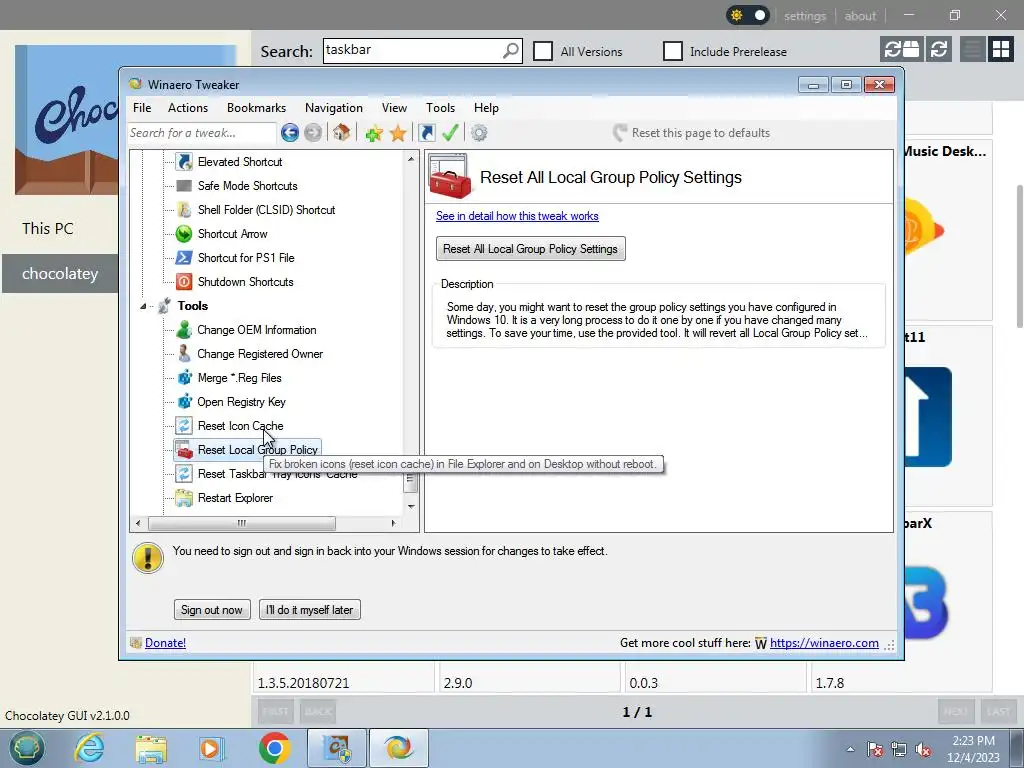
Task: Open 'See in detail how this tweak works' link
Action: [x=517, y=216]
